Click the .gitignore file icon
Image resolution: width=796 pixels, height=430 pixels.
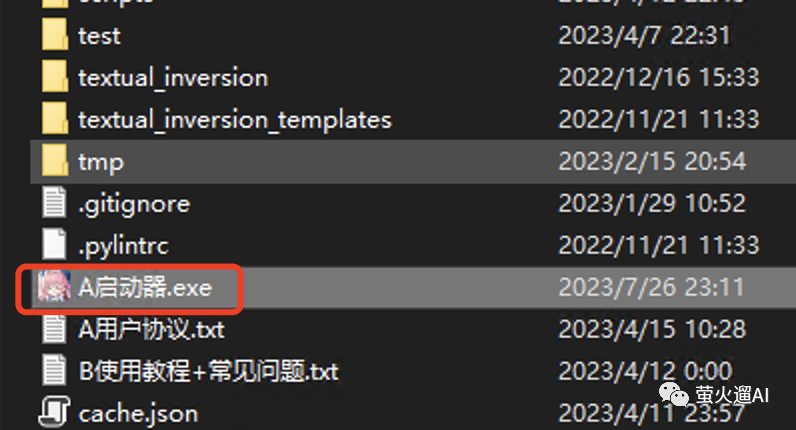point(54,203)
